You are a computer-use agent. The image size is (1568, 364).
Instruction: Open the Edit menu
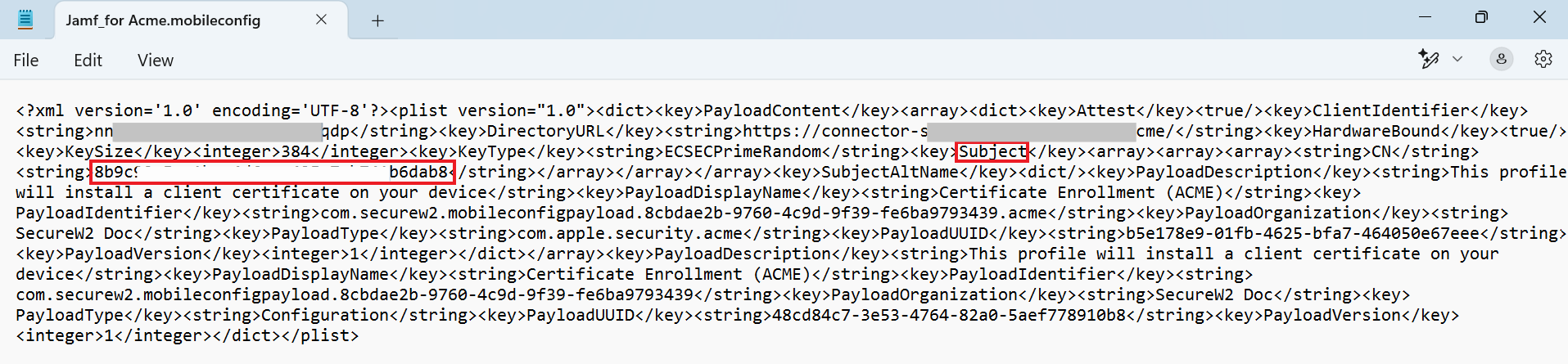[x=88, y=61]
